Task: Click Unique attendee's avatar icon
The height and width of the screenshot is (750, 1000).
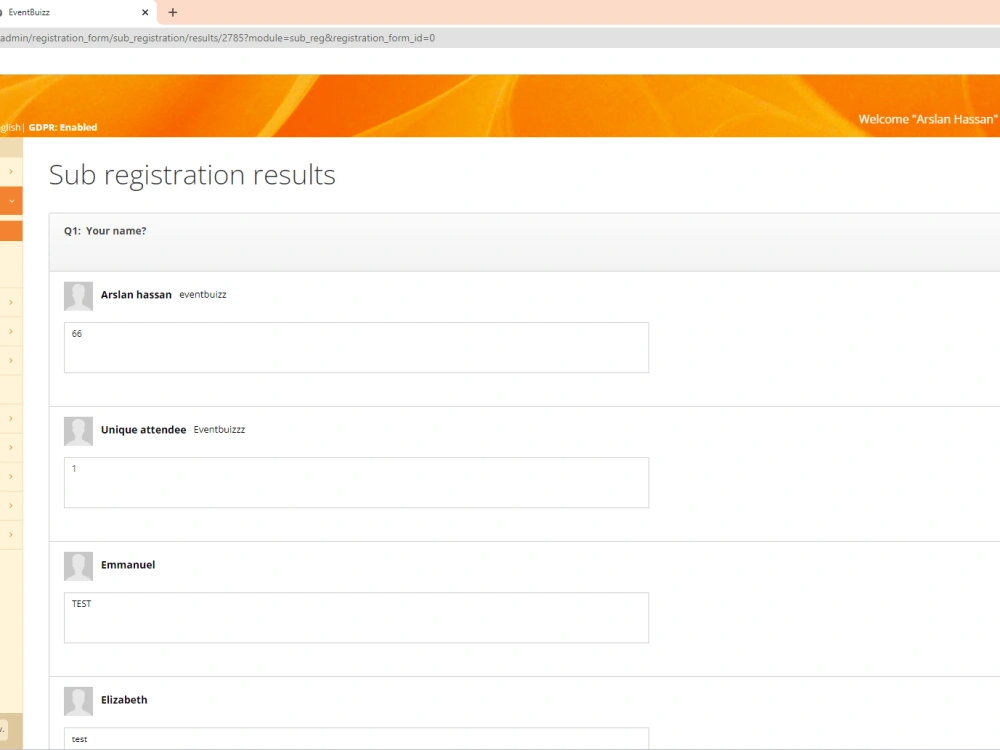Action: tap(78, 431)
